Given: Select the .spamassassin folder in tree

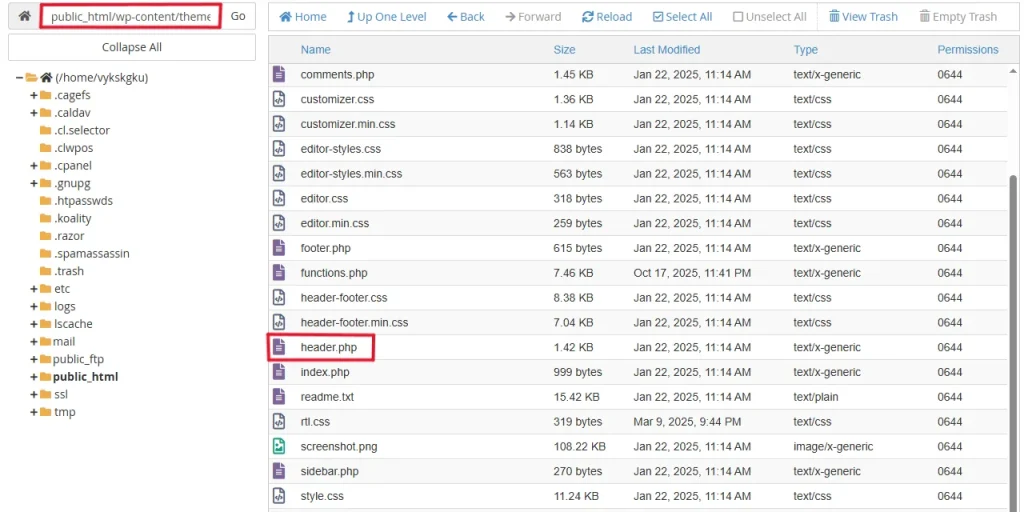Looking at the screenshot, I should click(92, 253).
